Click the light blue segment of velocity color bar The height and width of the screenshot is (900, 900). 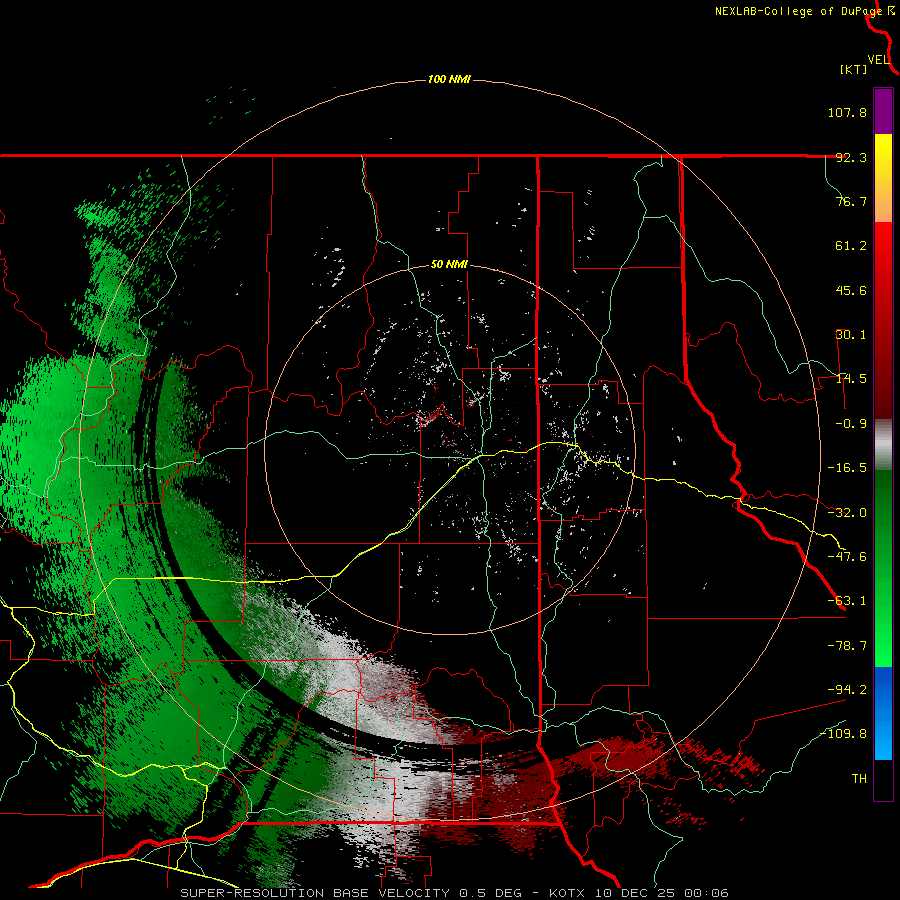coord(883,713)
